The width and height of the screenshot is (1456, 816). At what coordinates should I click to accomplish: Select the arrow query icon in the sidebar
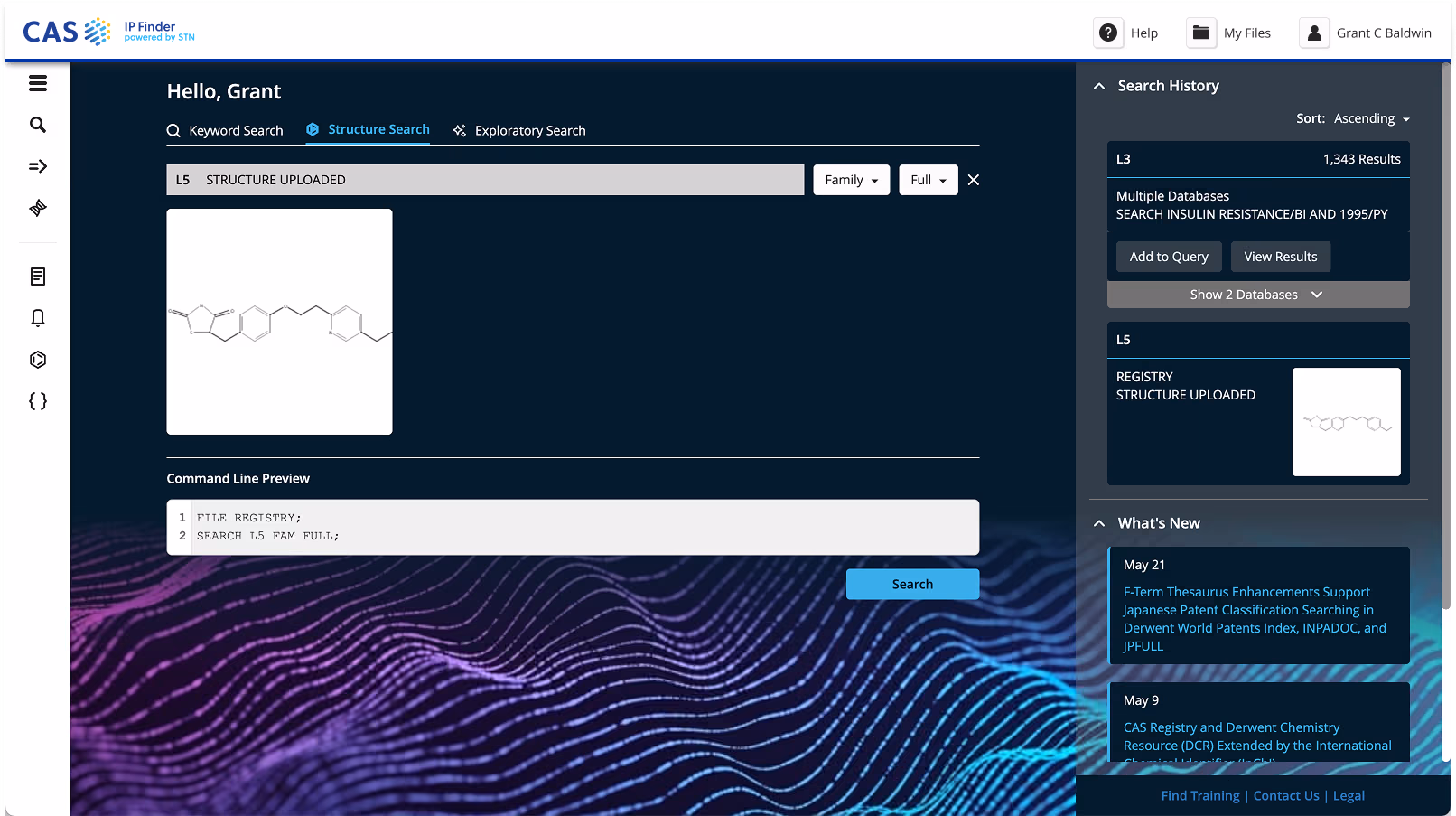(x=37, y=165)
